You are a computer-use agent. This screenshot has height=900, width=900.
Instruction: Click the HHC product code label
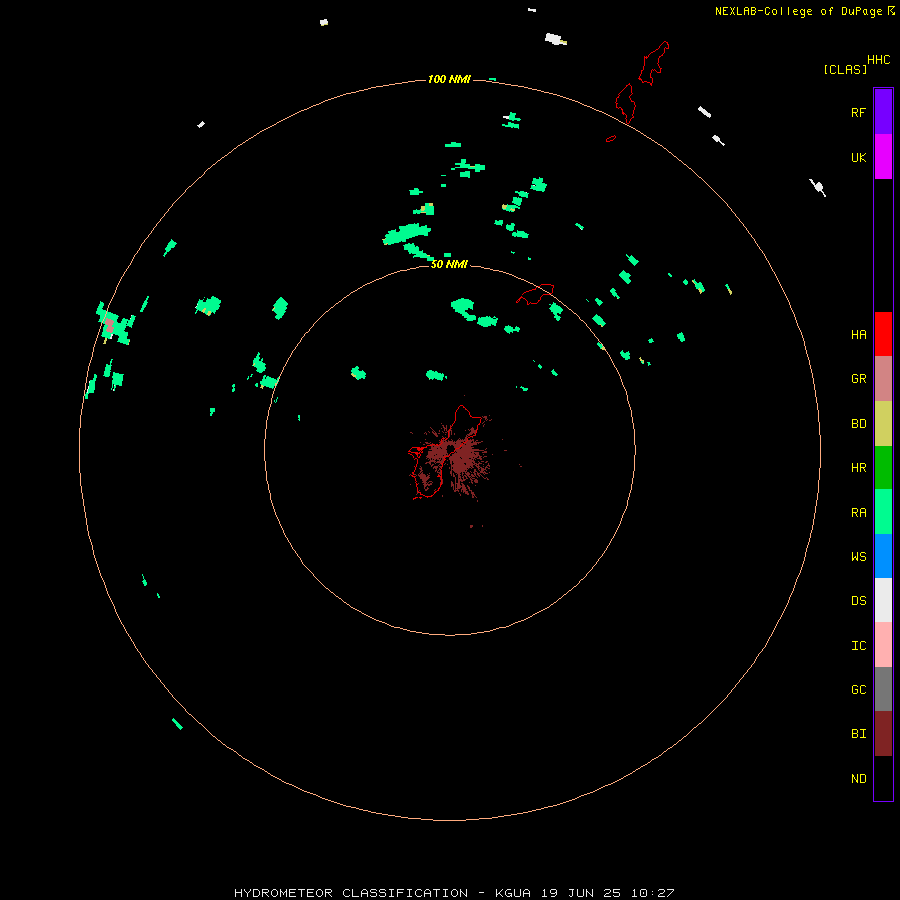878,60
